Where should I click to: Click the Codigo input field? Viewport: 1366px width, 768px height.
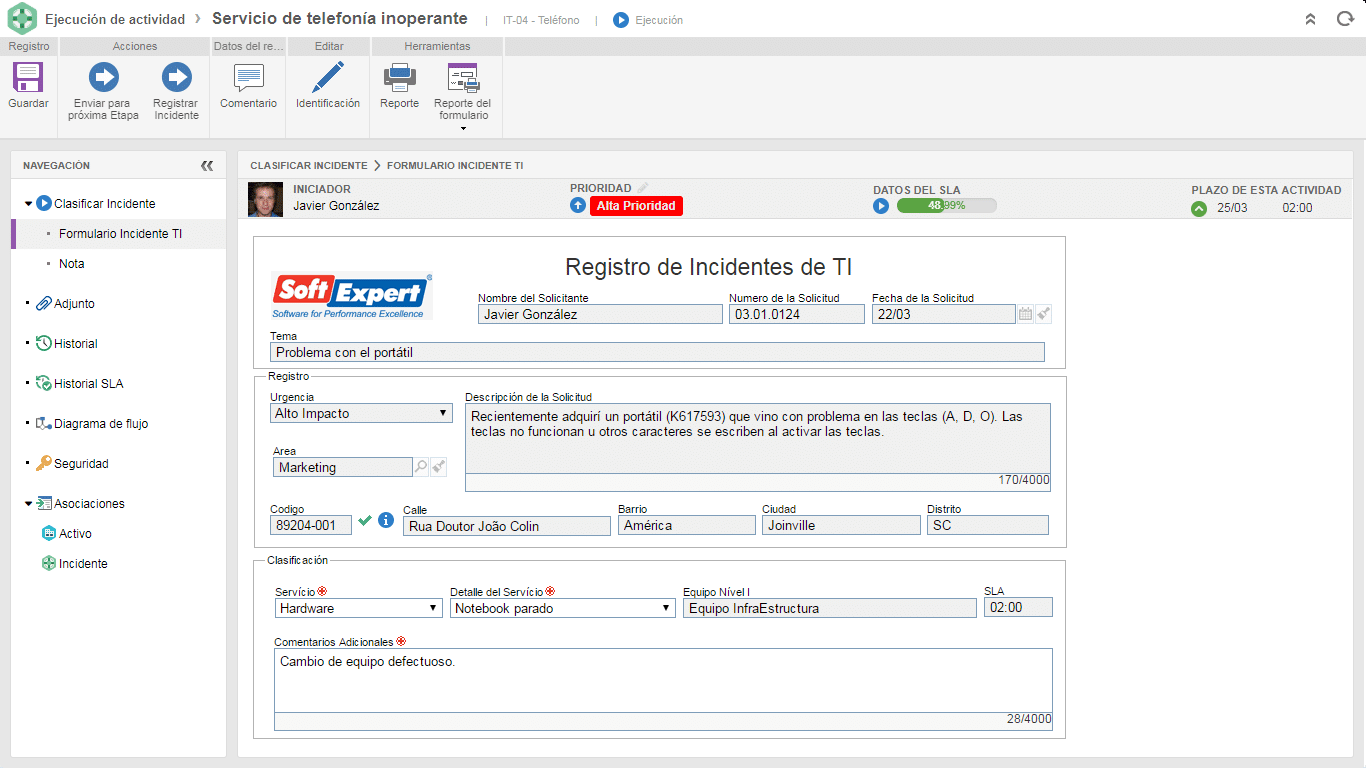311,525
